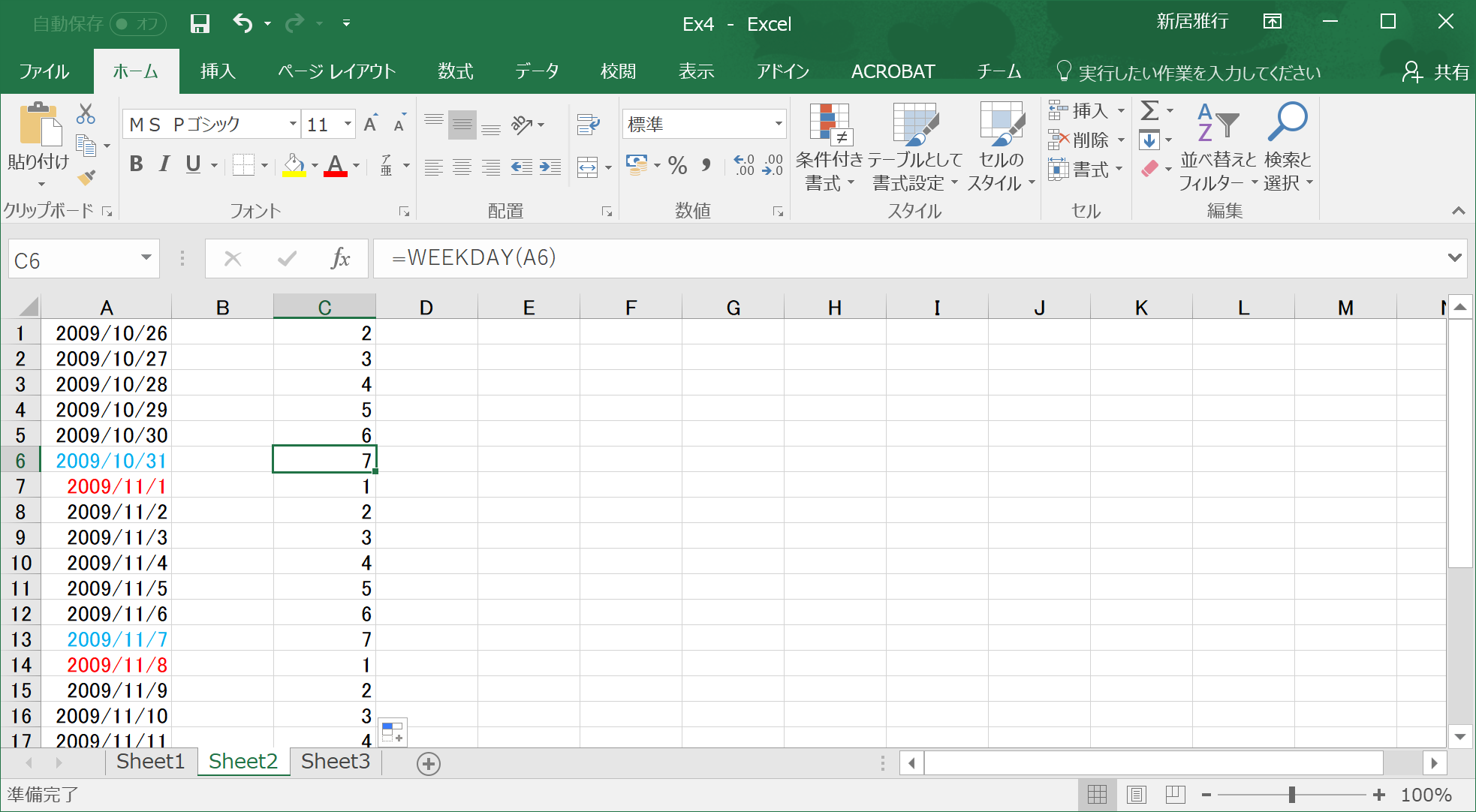The image size is (1476, 812).
Task: Click the percent style icon
Action: pos(677,166)
